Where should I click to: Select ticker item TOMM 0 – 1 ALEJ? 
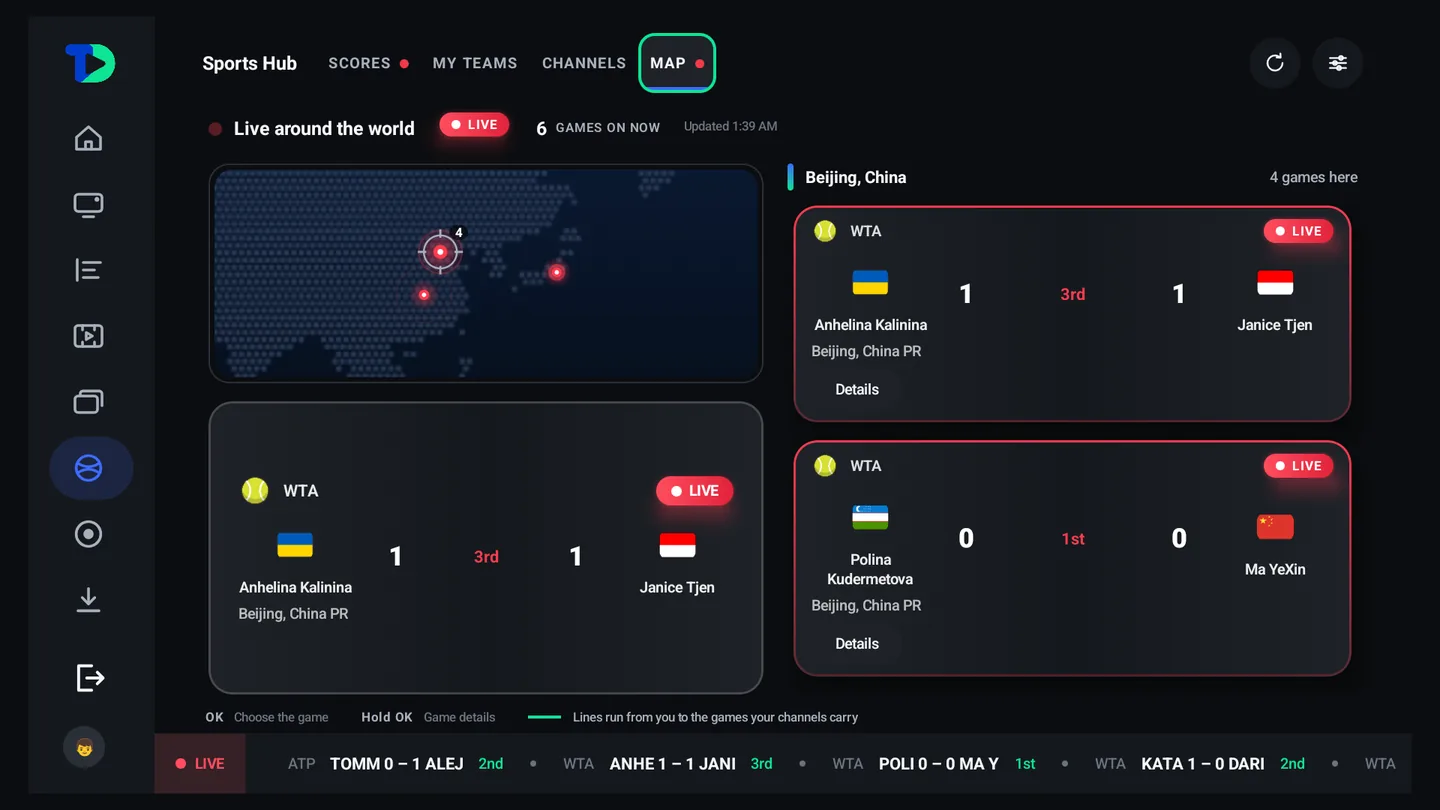coord(396,764)
